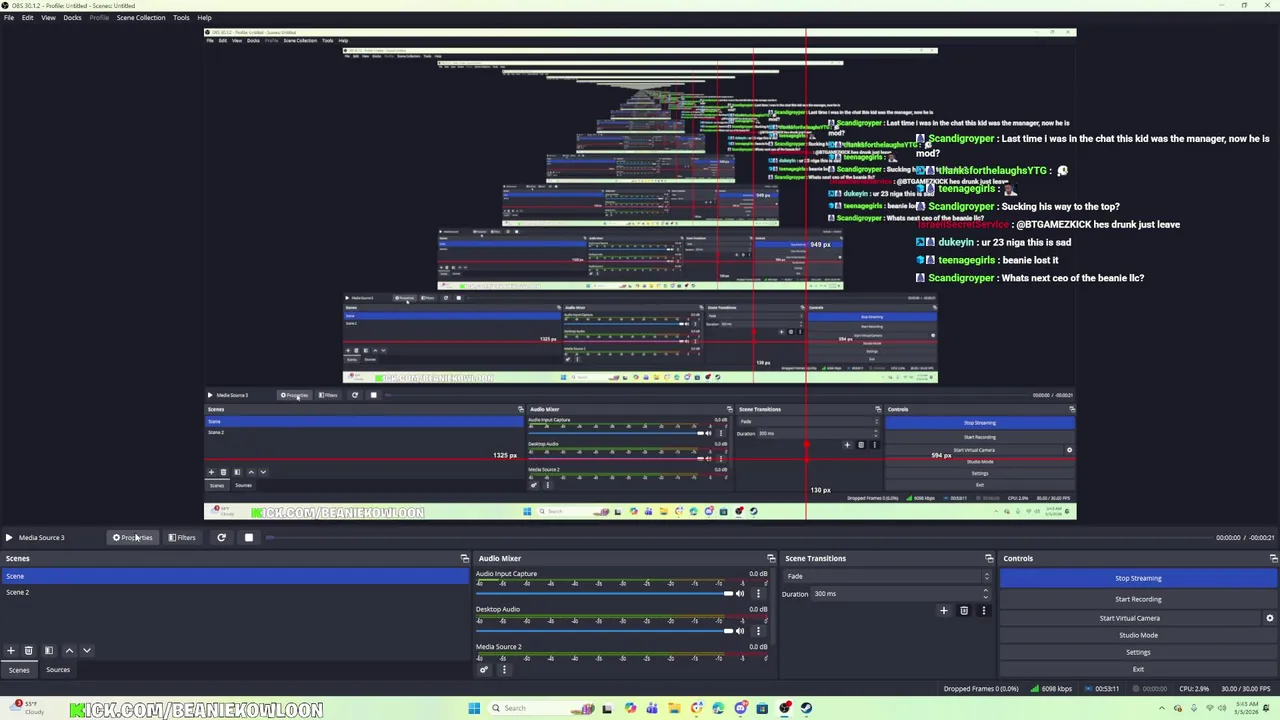Open Windows Start menu
Screen dimensions: 1280x720
(x=474, y=708)
